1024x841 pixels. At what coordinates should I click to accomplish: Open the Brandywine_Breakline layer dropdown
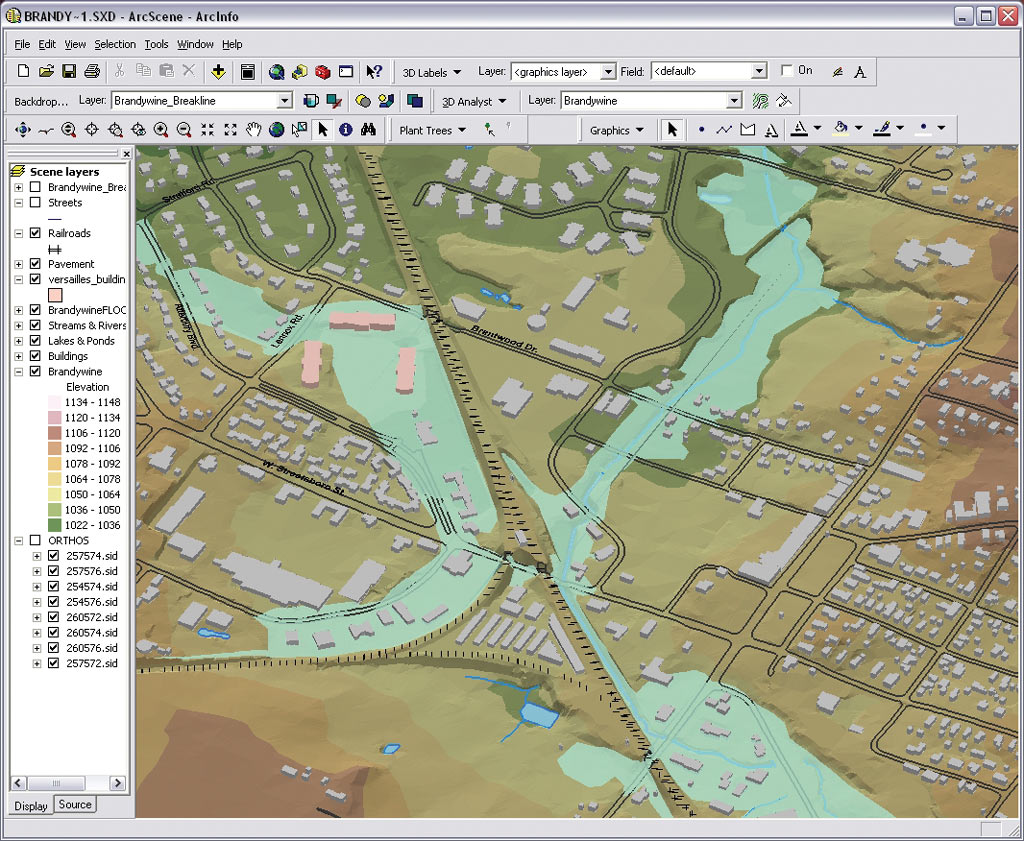284,101
